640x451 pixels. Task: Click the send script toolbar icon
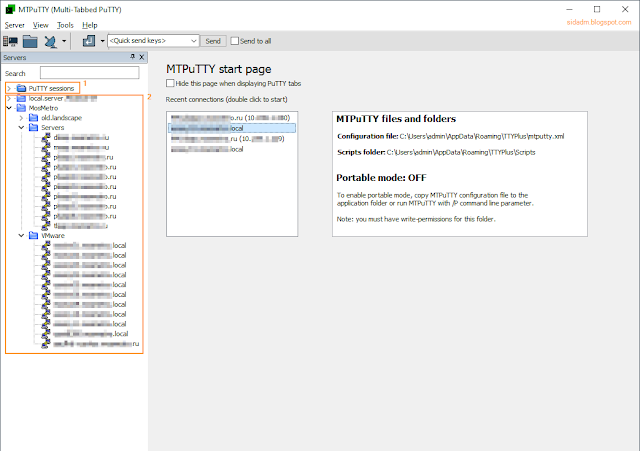point(89,41)
